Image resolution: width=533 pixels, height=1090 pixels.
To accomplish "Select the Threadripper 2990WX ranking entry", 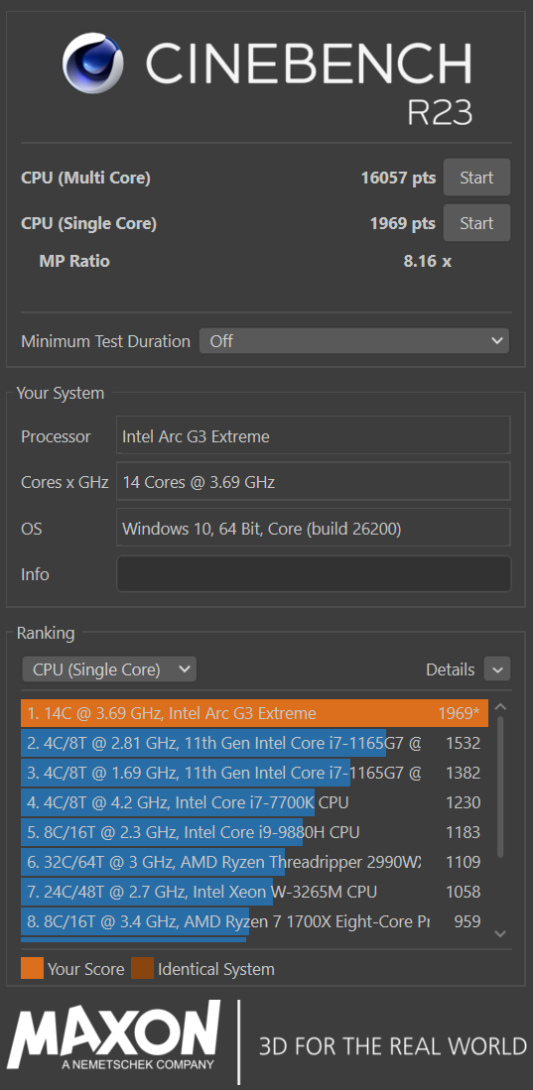I will (x=254, y=862).
